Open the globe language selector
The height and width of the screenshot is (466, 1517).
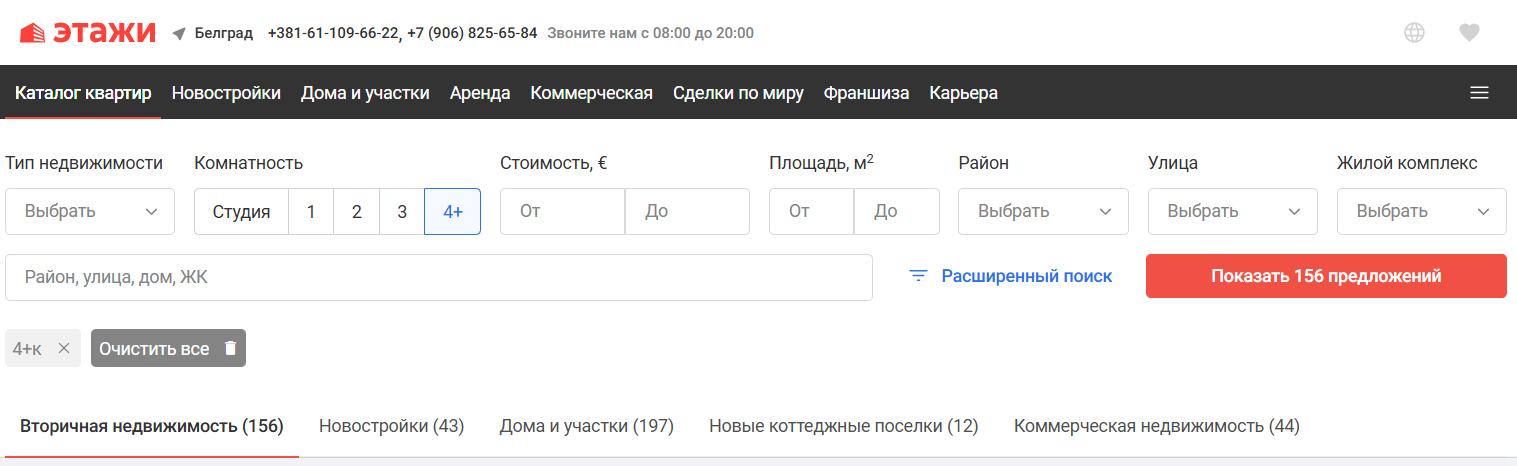[x=1414, y=33]
